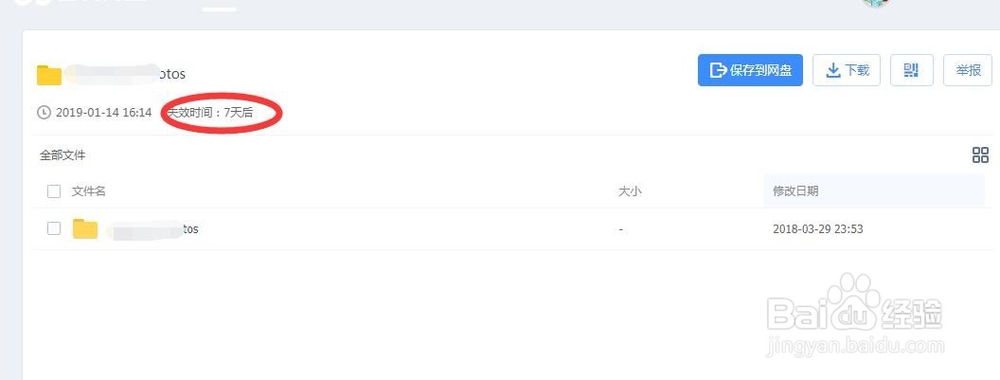Viewport: 1000px width, 380px height.
Task: Sort by the 修改日期 column header
Action: [796, 191]
